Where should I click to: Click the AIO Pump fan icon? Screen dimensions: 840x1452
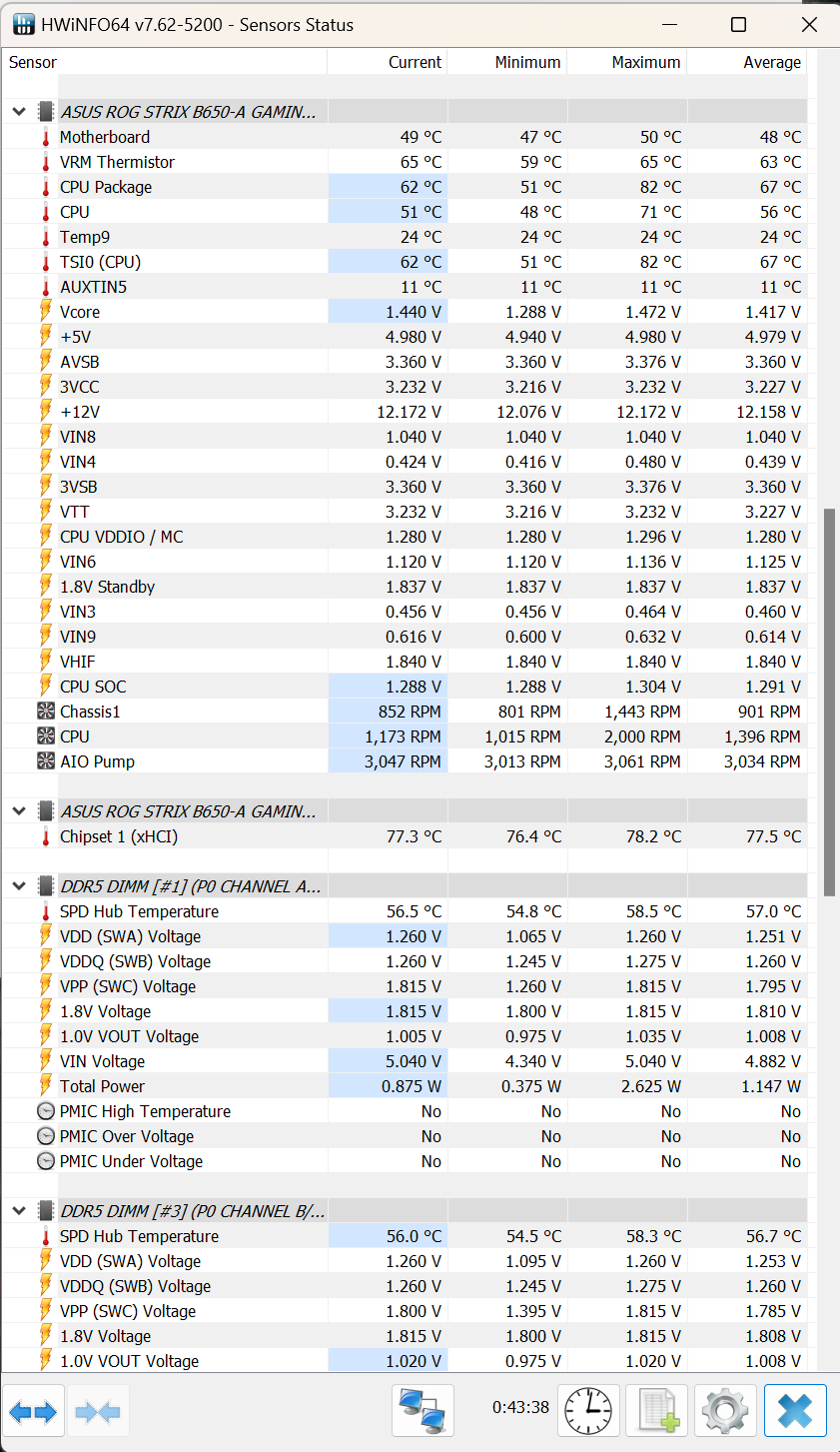[46, 761]
